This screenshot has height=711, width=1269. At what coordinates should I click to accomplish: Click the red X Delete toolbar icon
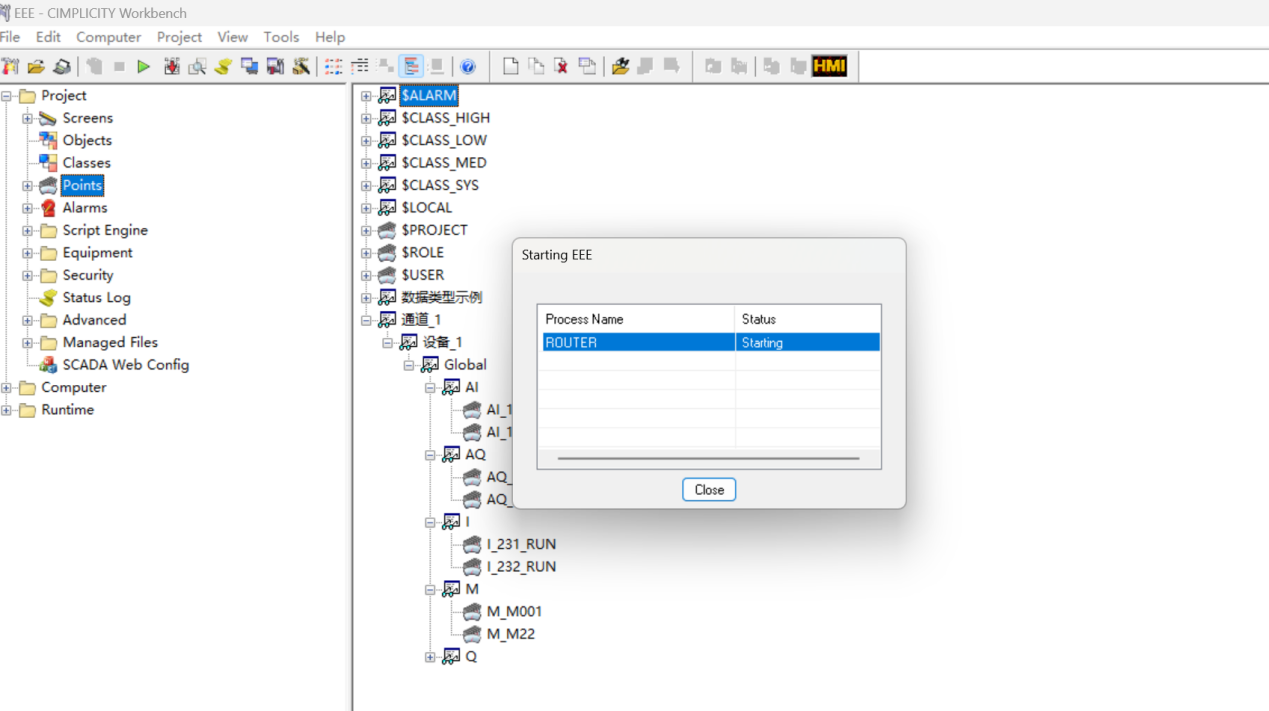point(562,67)
